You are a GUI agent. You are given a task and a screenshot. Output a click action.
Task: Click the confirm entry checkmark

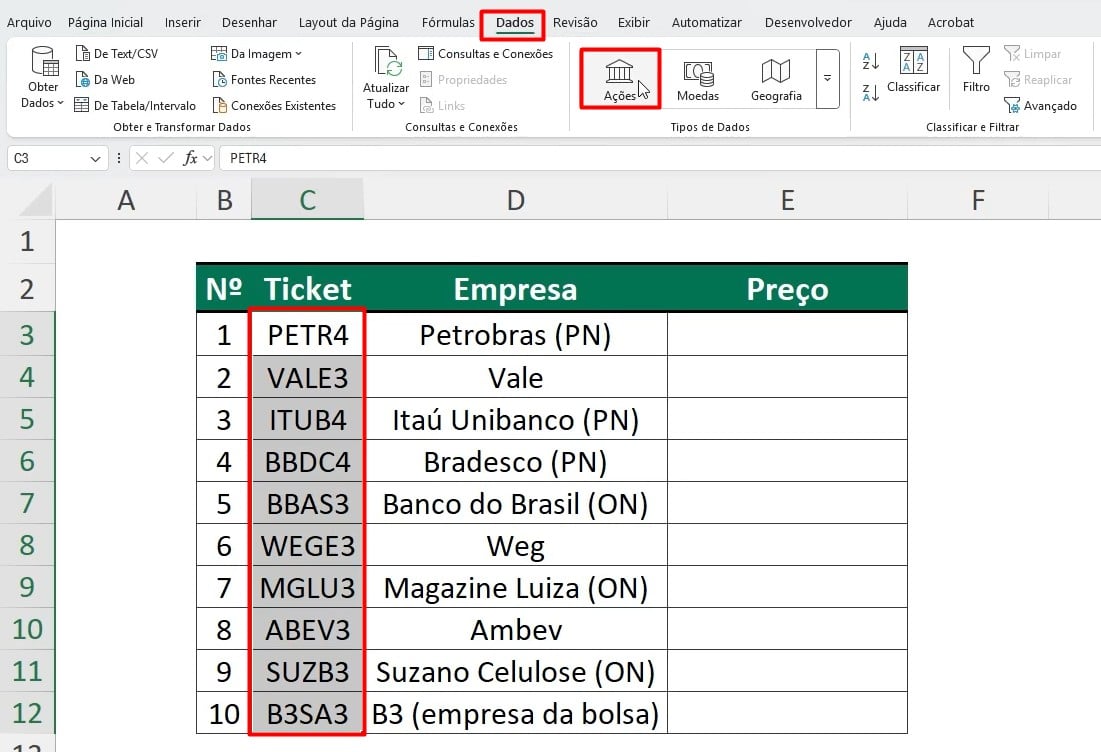point(166,158)
